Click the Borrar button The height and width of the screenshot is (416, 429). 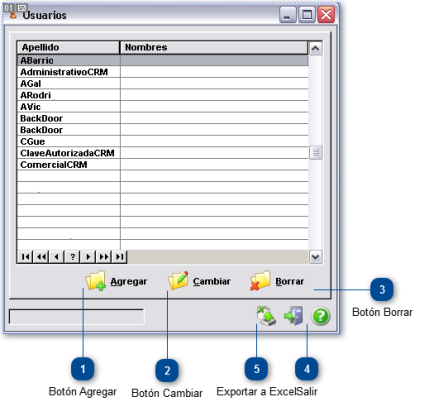277,281
